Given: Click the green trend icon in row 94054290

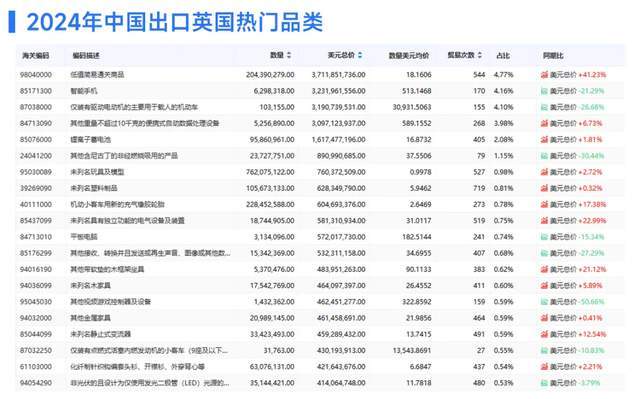Looking at the screenshot, I should tap(544, 383).
